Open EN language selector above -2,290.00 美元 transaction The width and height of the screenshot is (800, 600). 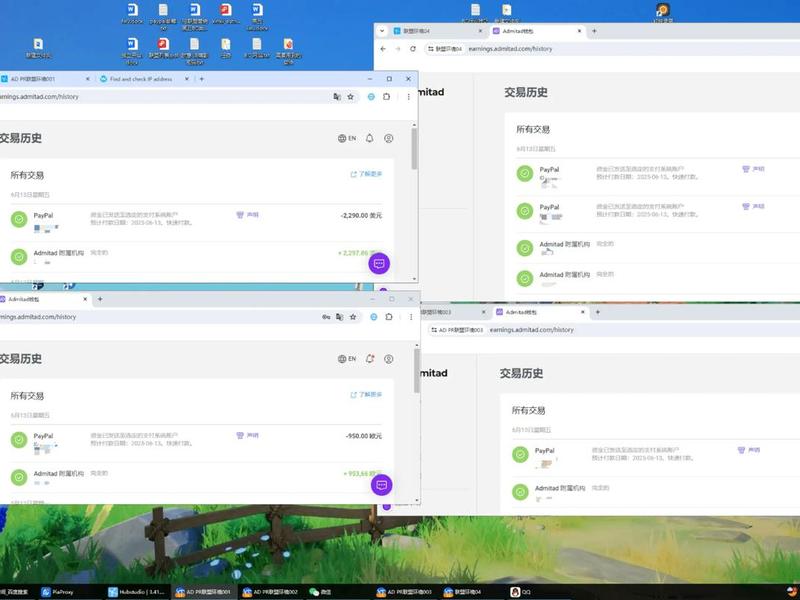[x=347, y=138]
